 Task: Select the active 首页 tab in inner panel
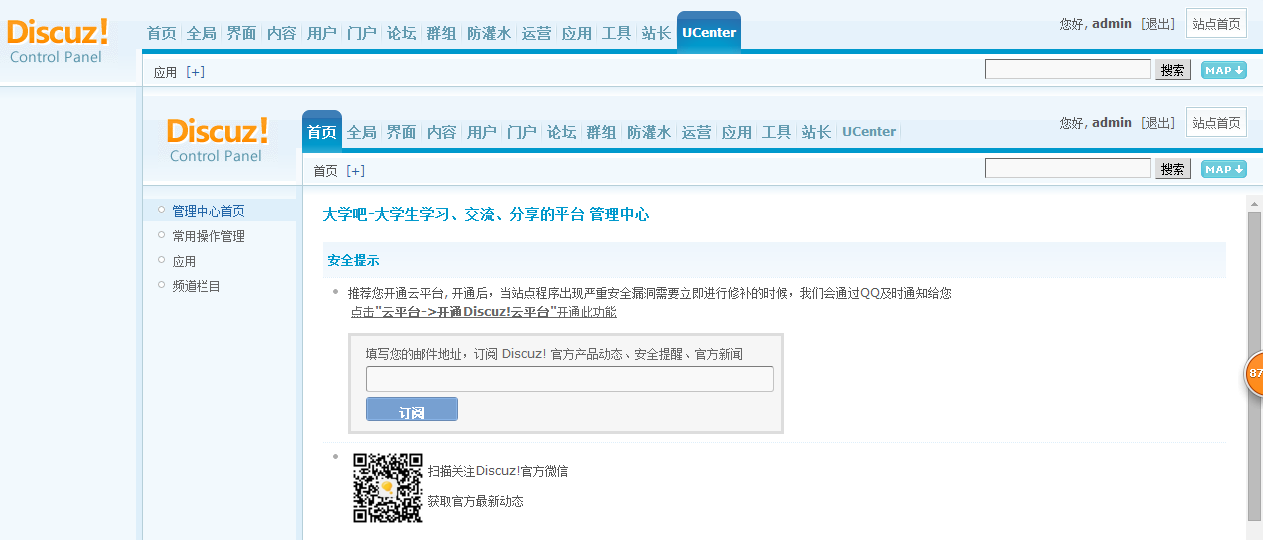322,131
